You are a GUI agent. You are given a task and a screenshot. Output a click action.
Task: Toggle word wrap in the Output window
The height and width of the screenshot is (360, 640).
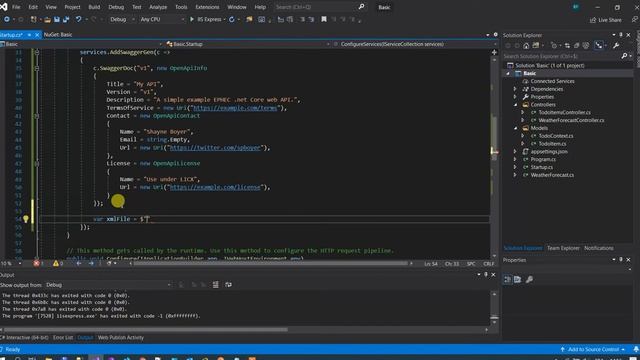228,284
